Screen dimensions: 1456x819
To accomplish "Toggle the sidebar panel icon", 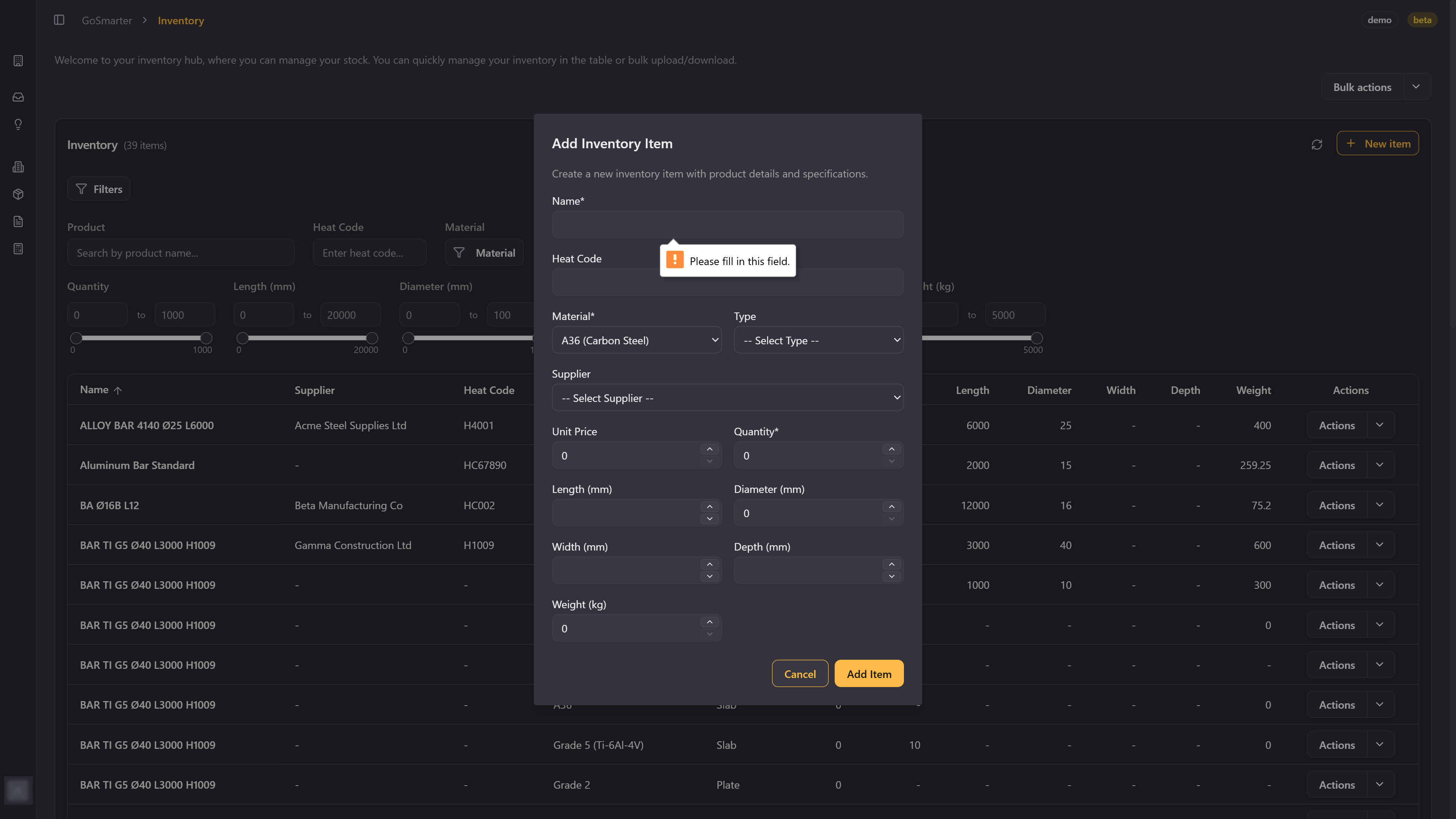I will coord(59,20).
